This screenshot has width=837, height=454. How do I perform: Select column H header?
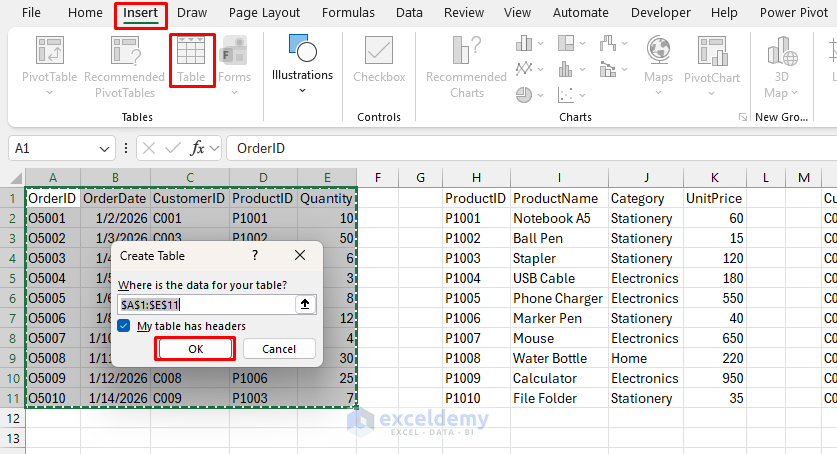point(476,178)
